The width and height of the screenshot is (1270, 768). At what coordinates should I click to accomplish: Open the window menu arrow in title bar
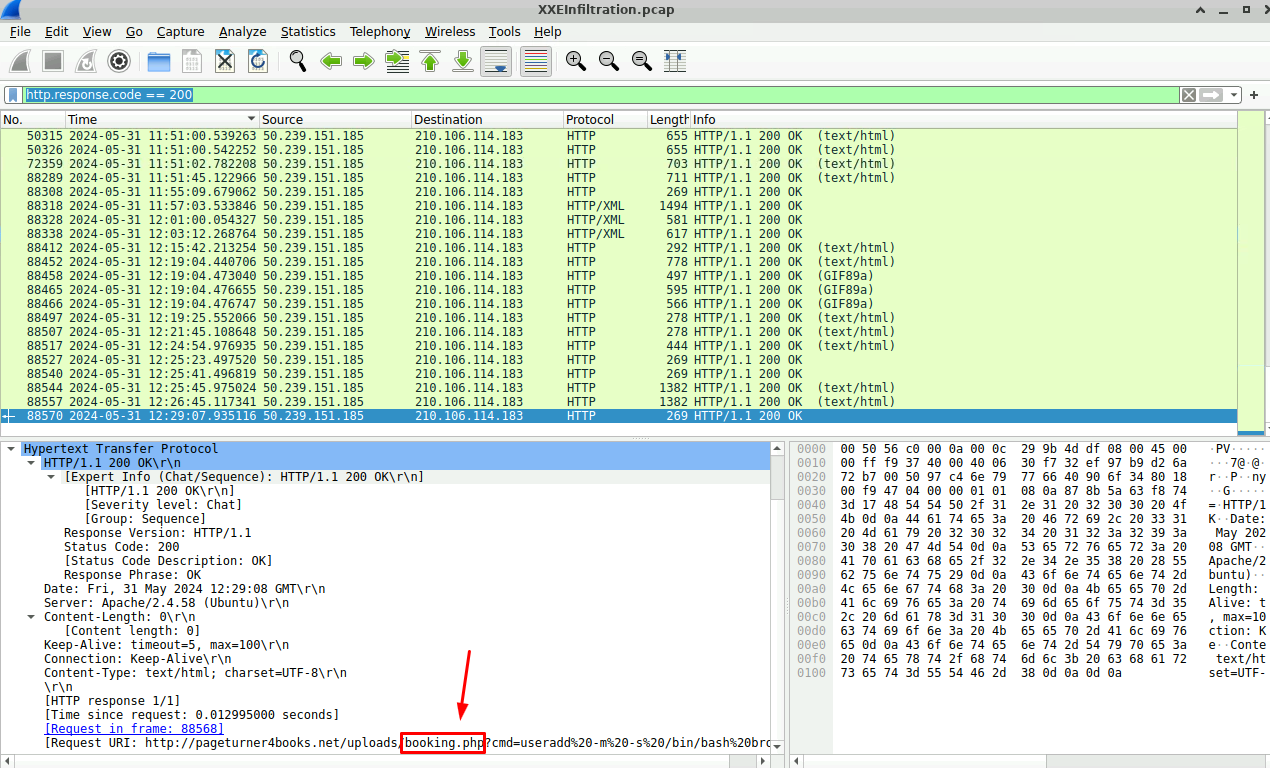coord(1202,9)
